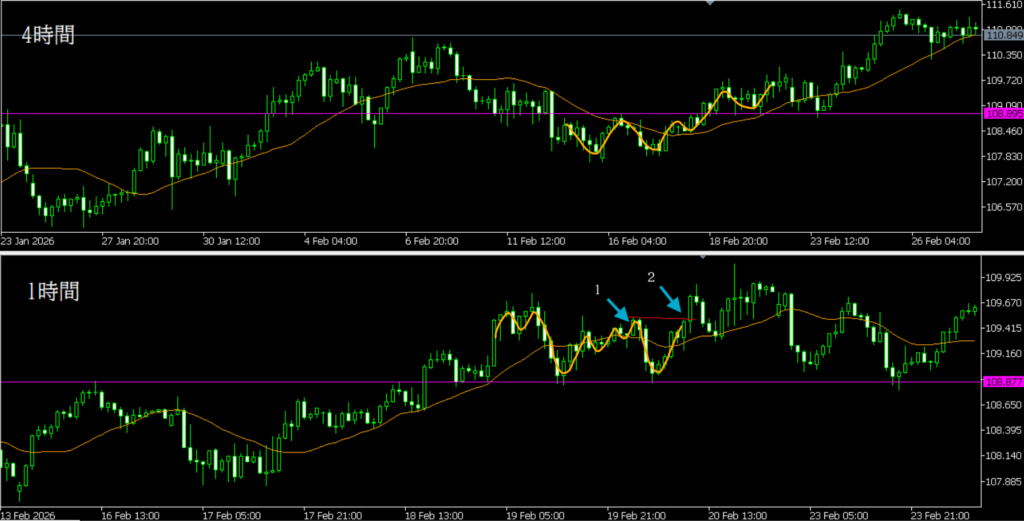Select the 1時間 chart title label
The image size is (1024, 521).
coord(52,292)
